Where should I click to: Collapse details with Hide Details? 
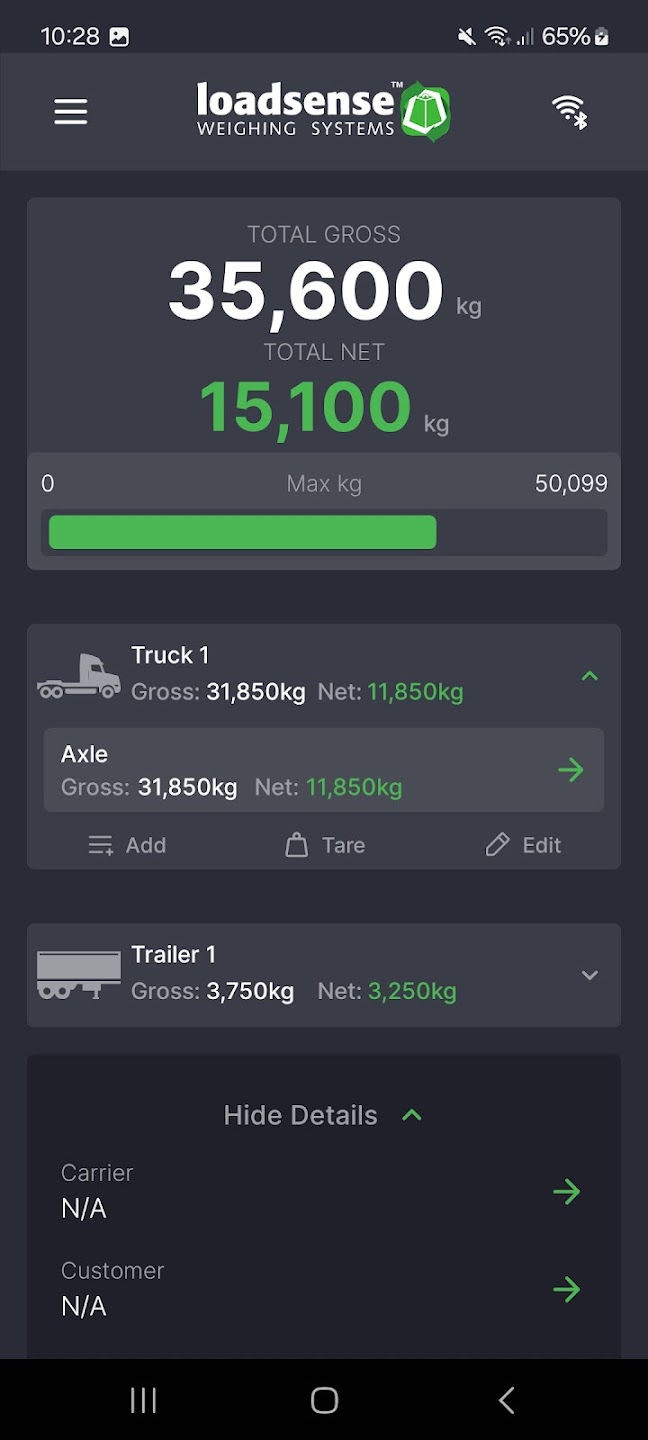(x=322, y=1115)
